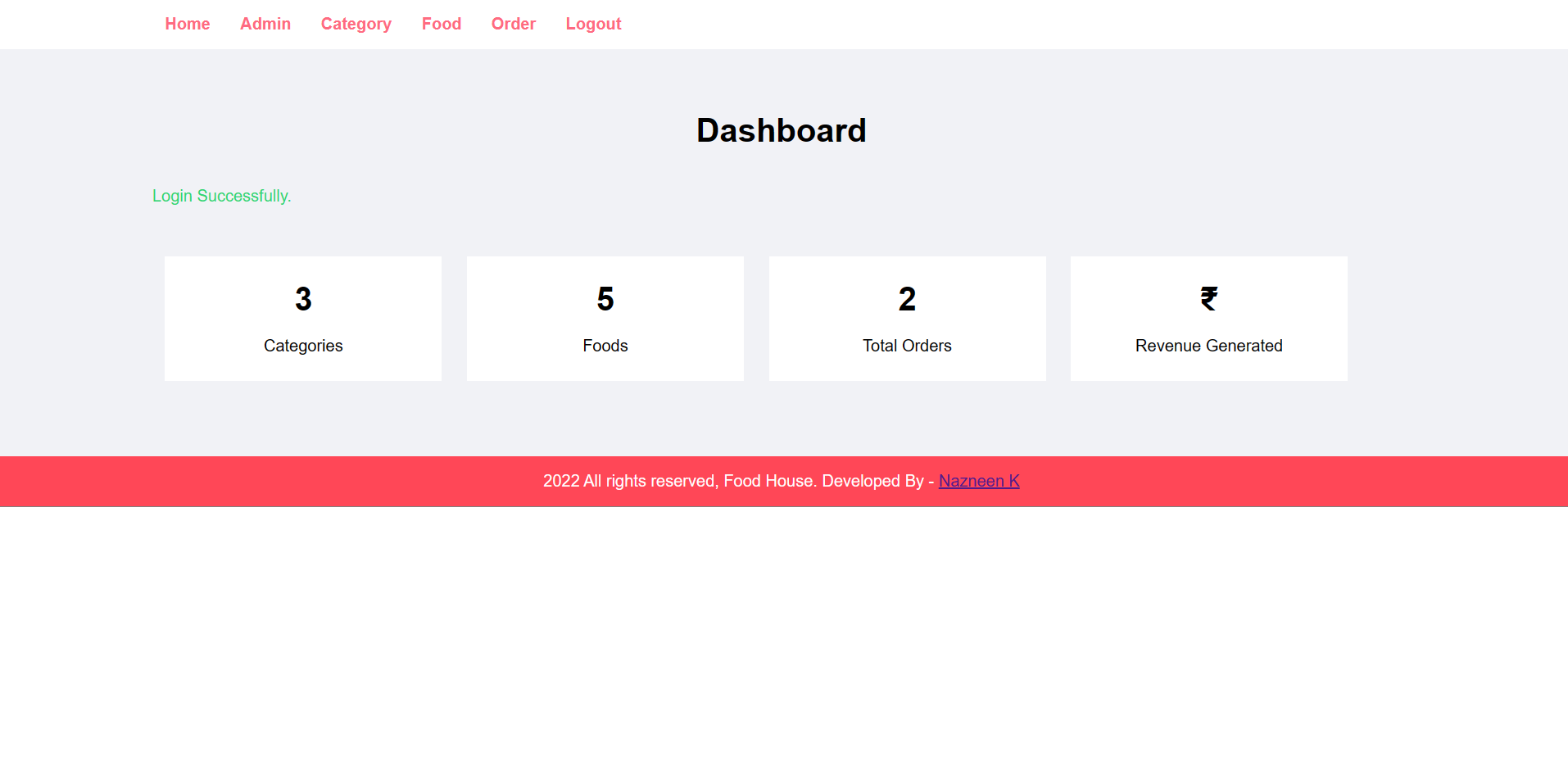Click the Nazneen K developer link
1568x761 pixels.
[979, 481]
